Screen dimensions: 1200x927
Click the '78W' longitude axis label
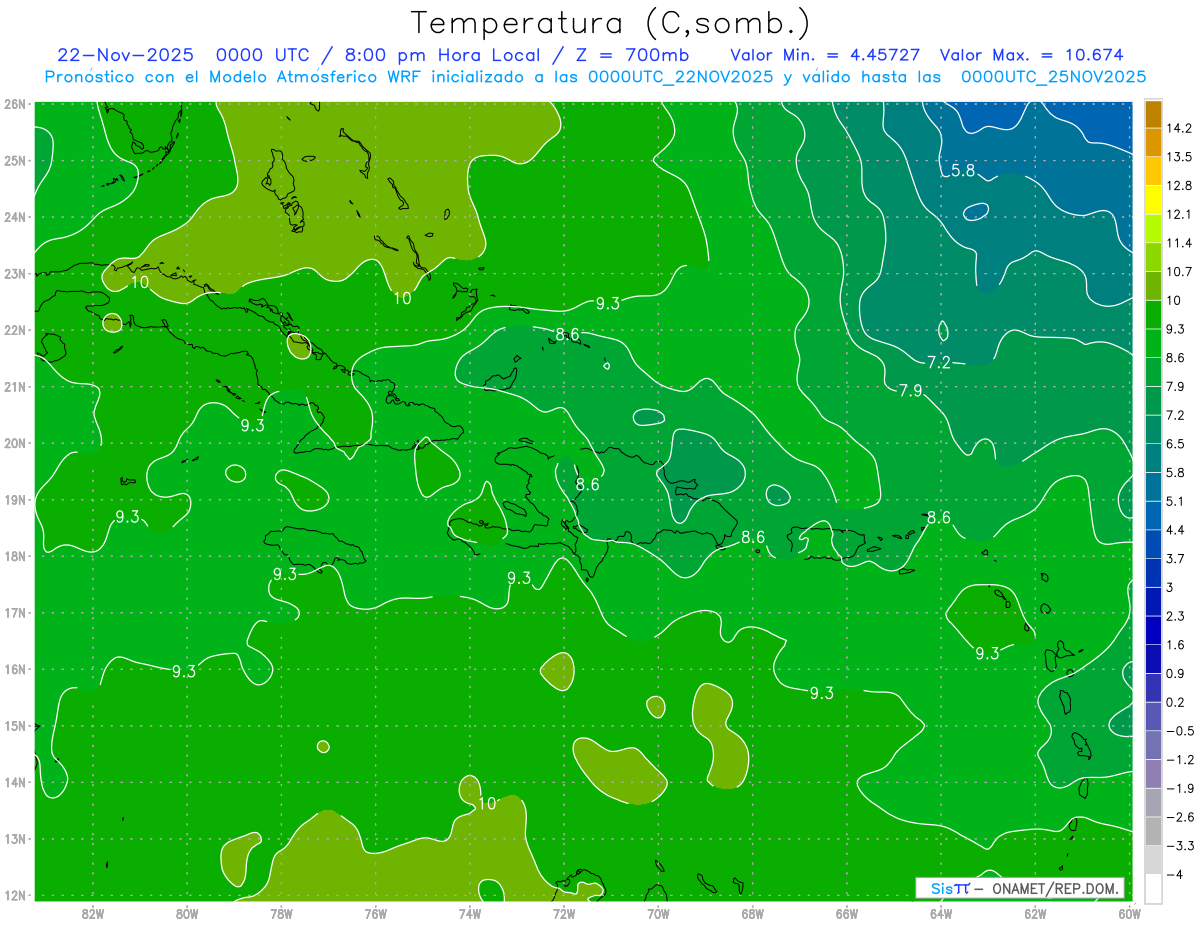coord(282,914)
